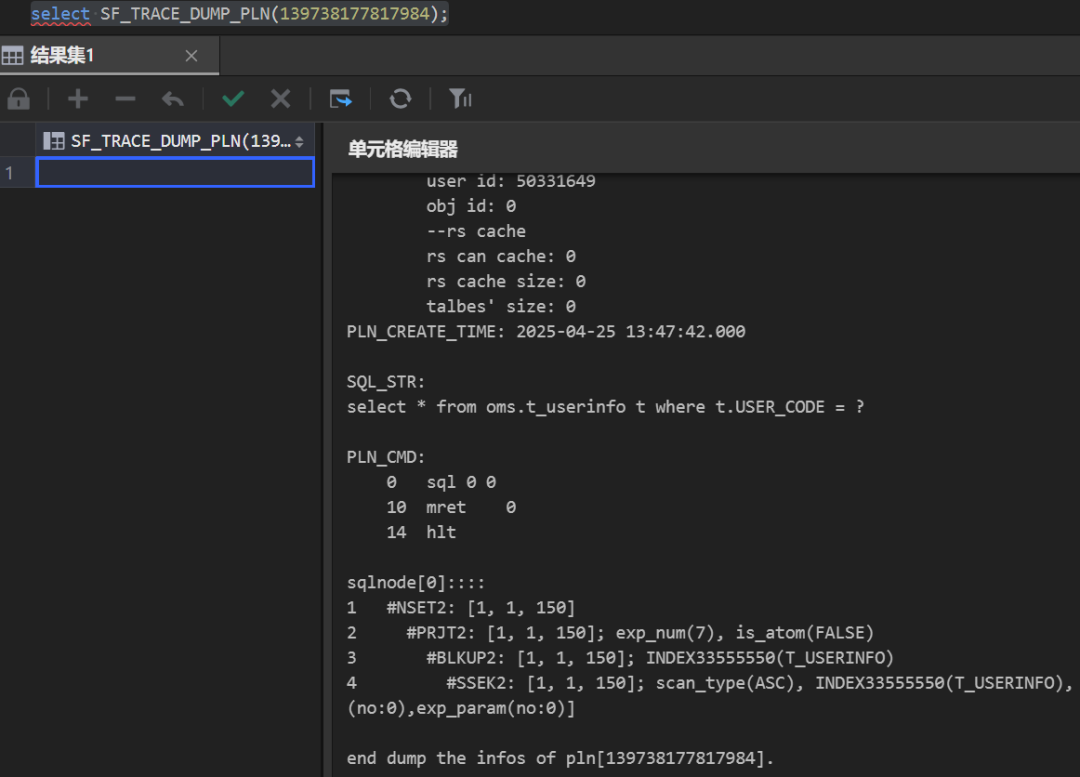
Task: Click the 'user id: 50331649' line
Action: pyautogui.click(x=510, y=181)
